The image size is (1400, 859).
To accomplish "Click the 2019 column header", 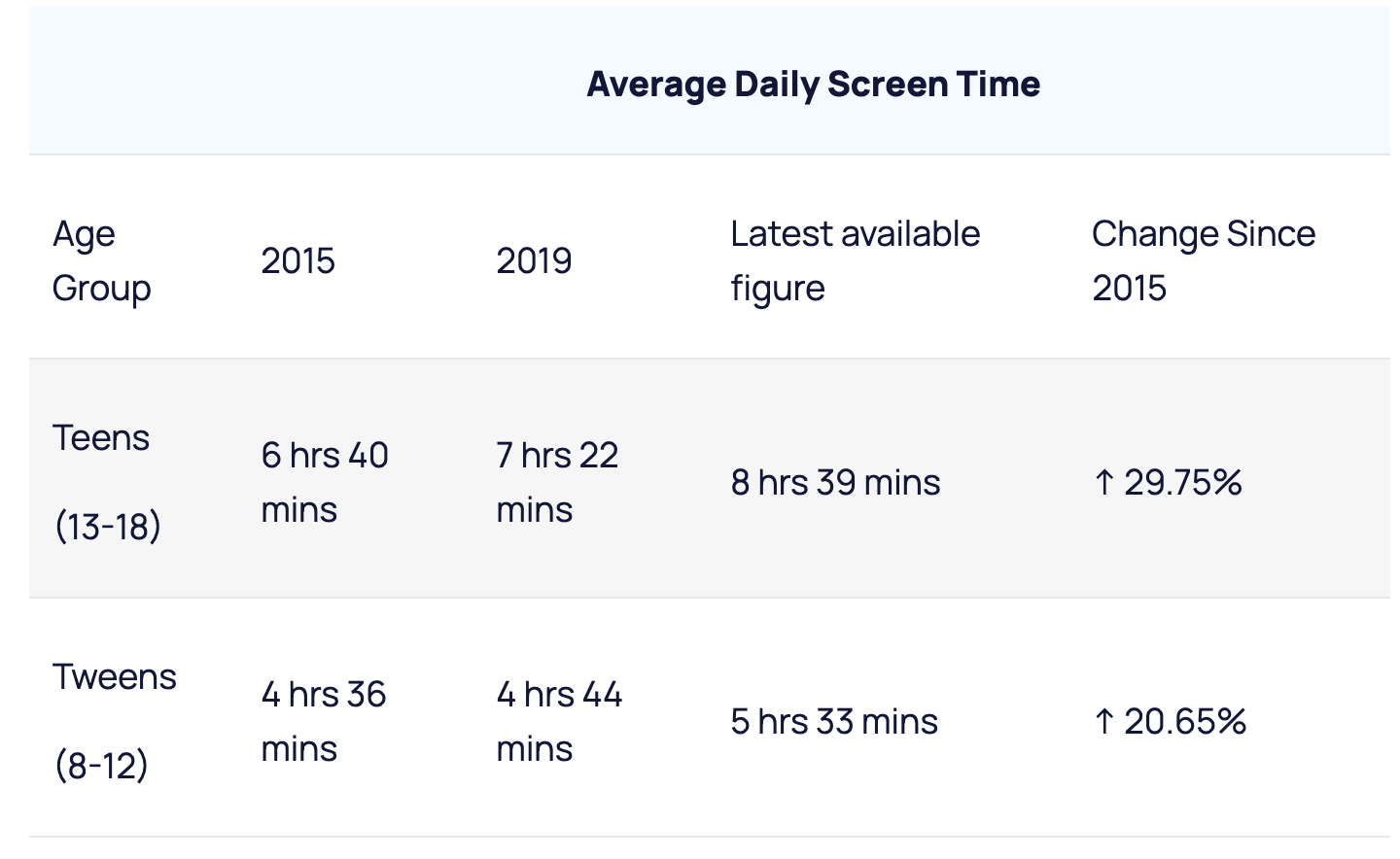I will coord(534,260).
